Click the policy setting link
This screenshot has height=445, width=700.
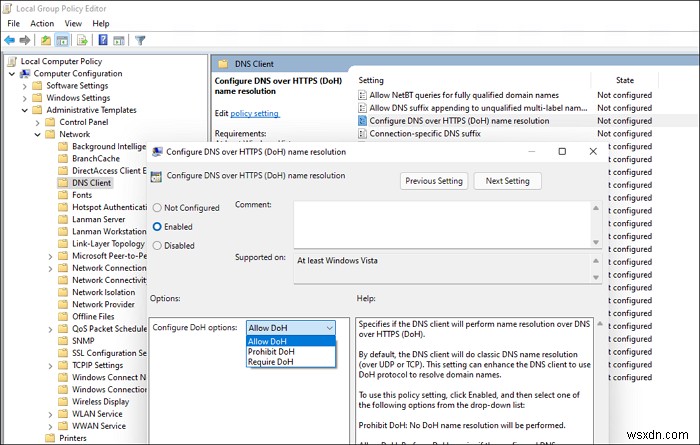255,113
